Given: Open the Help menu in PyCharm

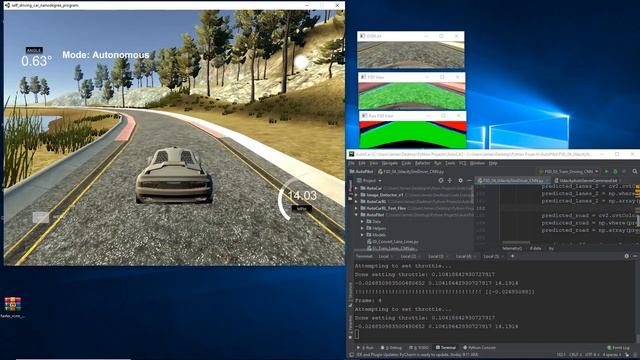Looking at the screenshot, I should [493, 163].
